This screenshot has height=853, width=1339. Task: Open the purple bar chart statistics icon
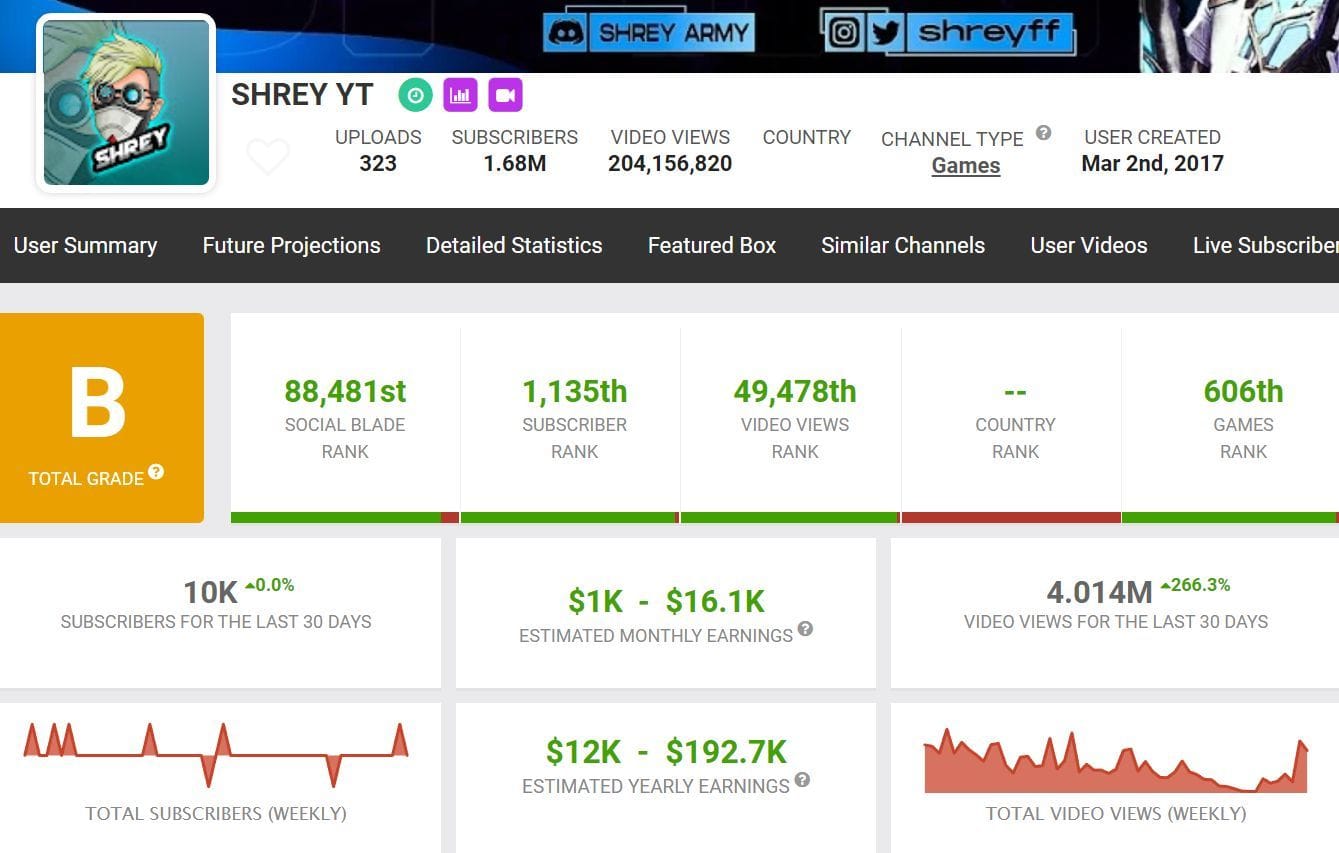tap(460, 94)
